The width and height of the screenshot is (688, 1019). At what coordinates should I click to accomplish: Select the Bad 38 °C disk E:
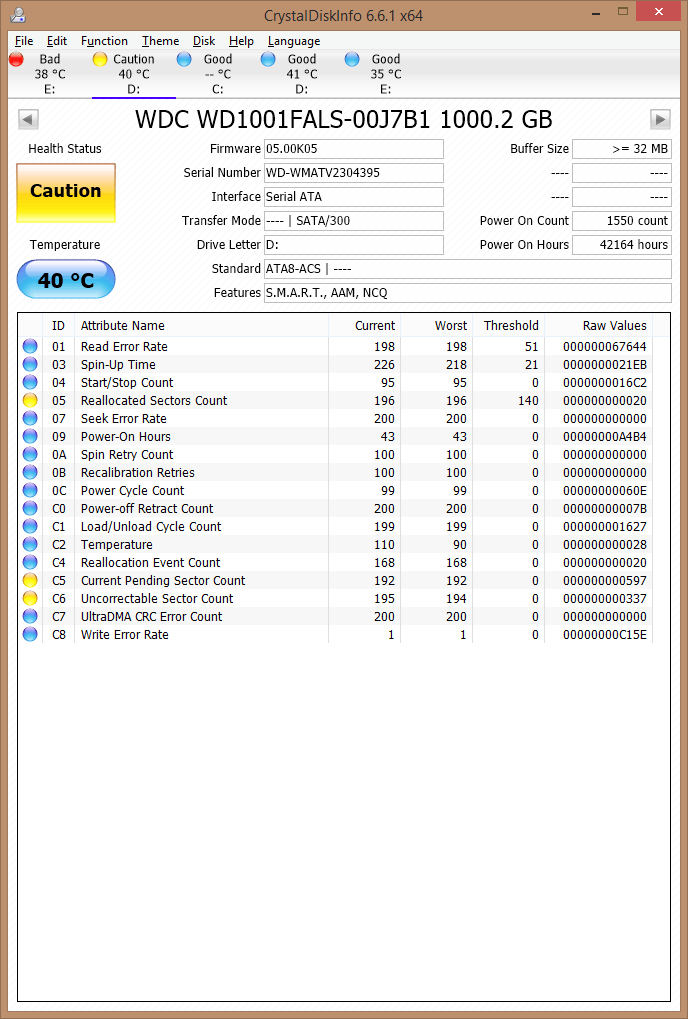pos(49,73)
